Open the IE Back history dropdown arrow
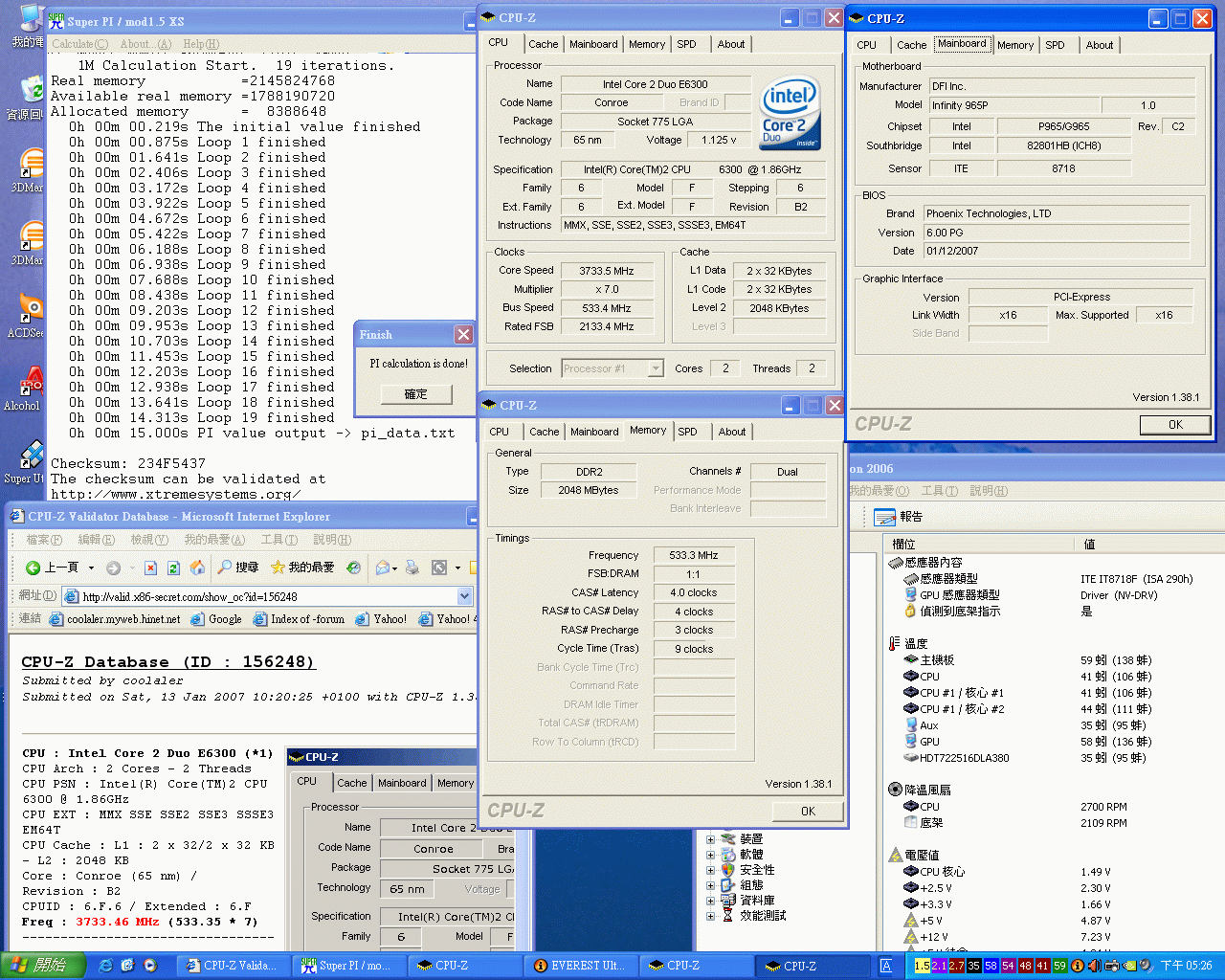This screenshot has height=980, width=1225. click(x=91, y=568)
